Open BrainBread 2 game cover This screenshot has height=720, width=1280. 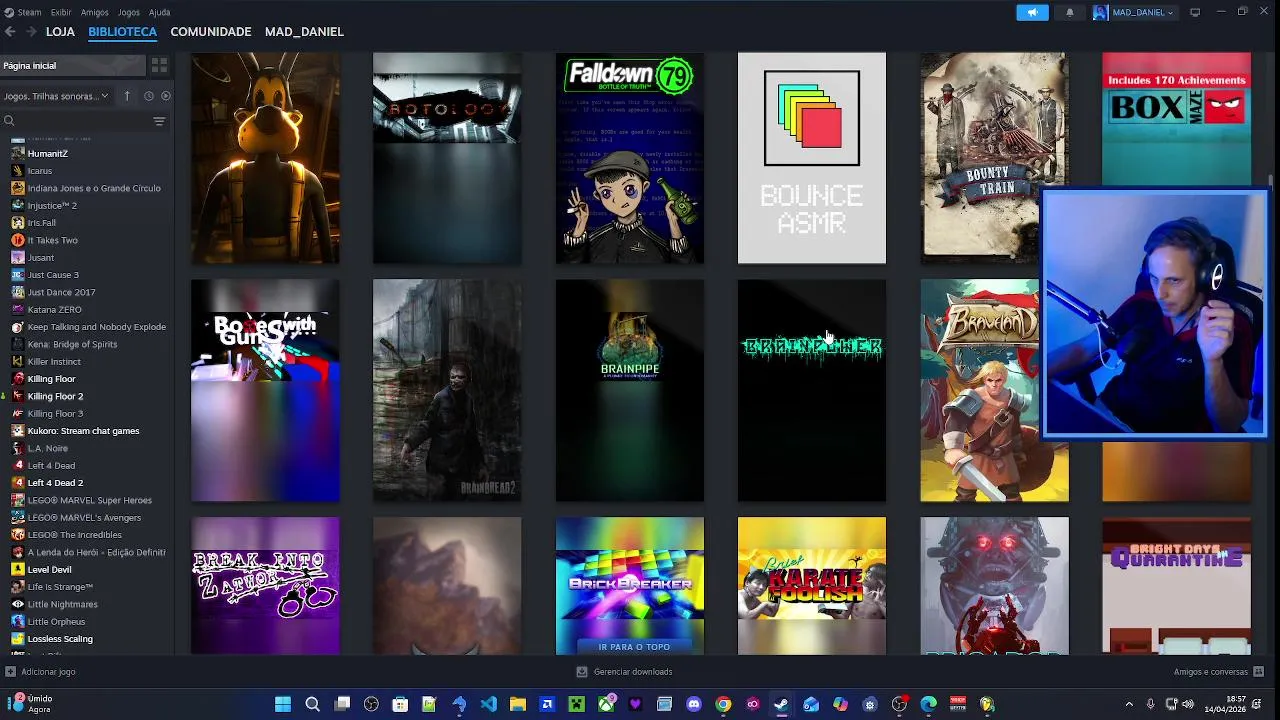(x=447, y=390)
